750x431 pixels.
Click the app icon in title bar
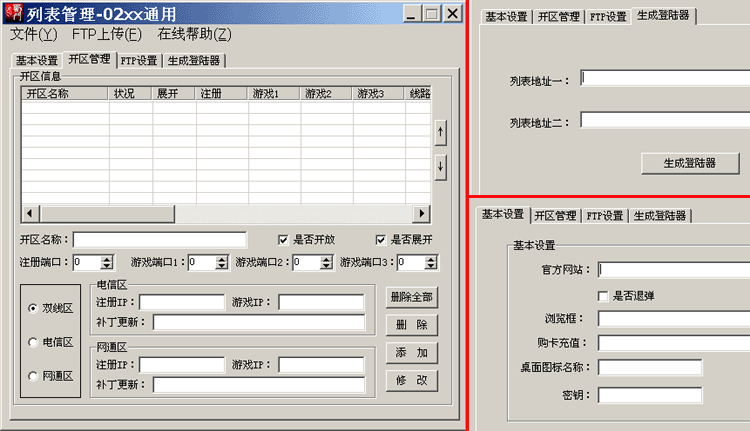tap(13, 13)
